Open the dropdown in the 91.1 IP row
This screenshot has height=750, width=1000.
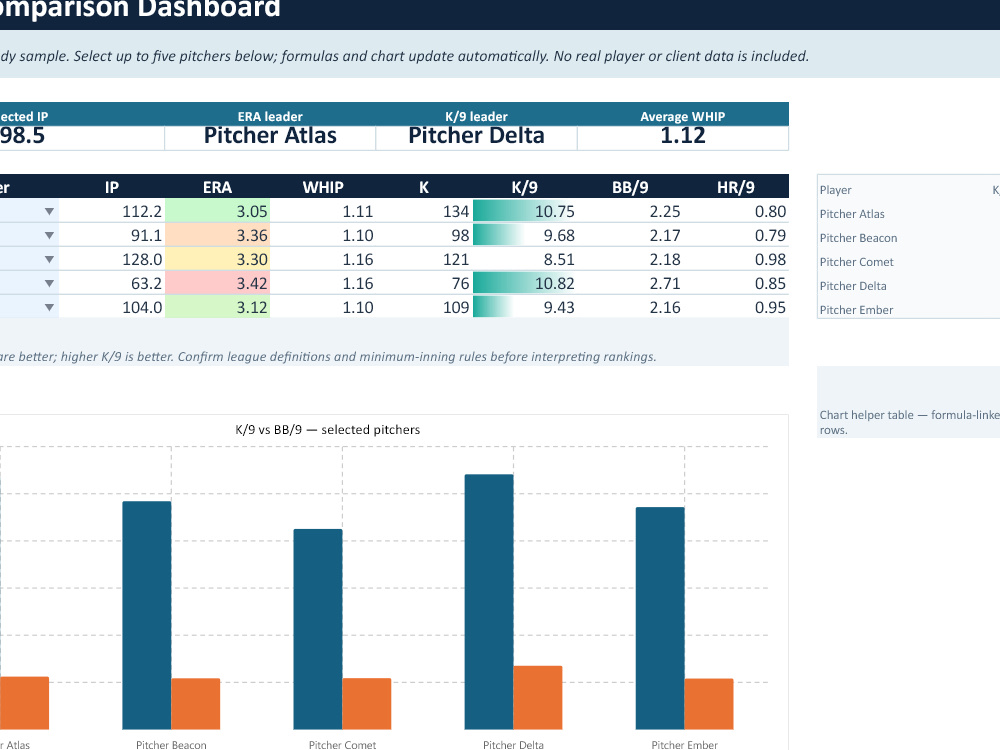click(49, 235)
